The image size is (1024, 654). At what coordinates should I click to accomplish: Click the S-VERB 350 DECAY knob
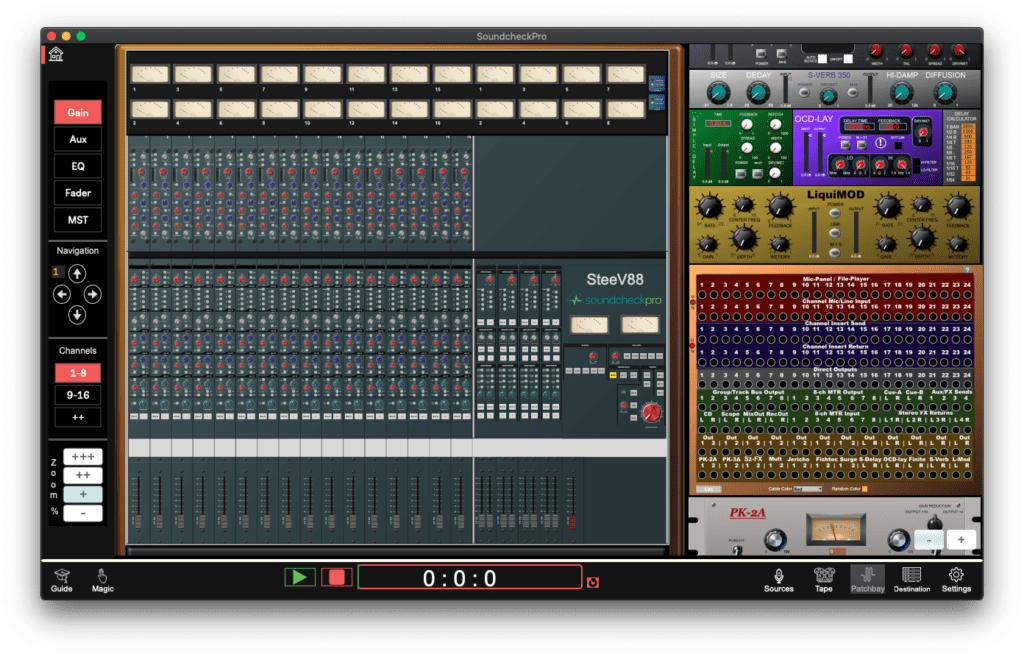758,93
